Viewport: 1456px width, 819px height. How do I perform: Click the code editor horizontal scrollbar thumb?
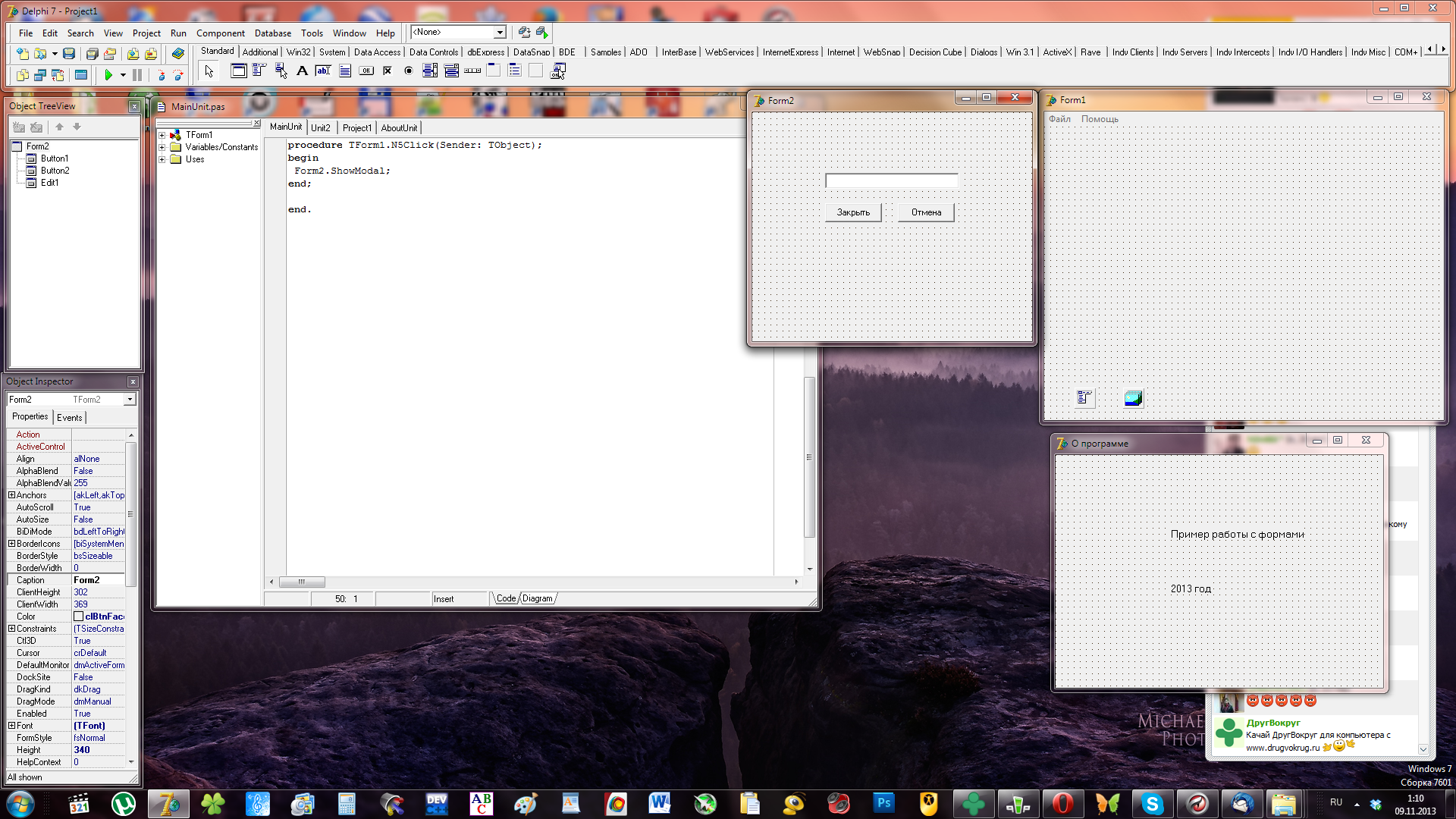(302, 582)
